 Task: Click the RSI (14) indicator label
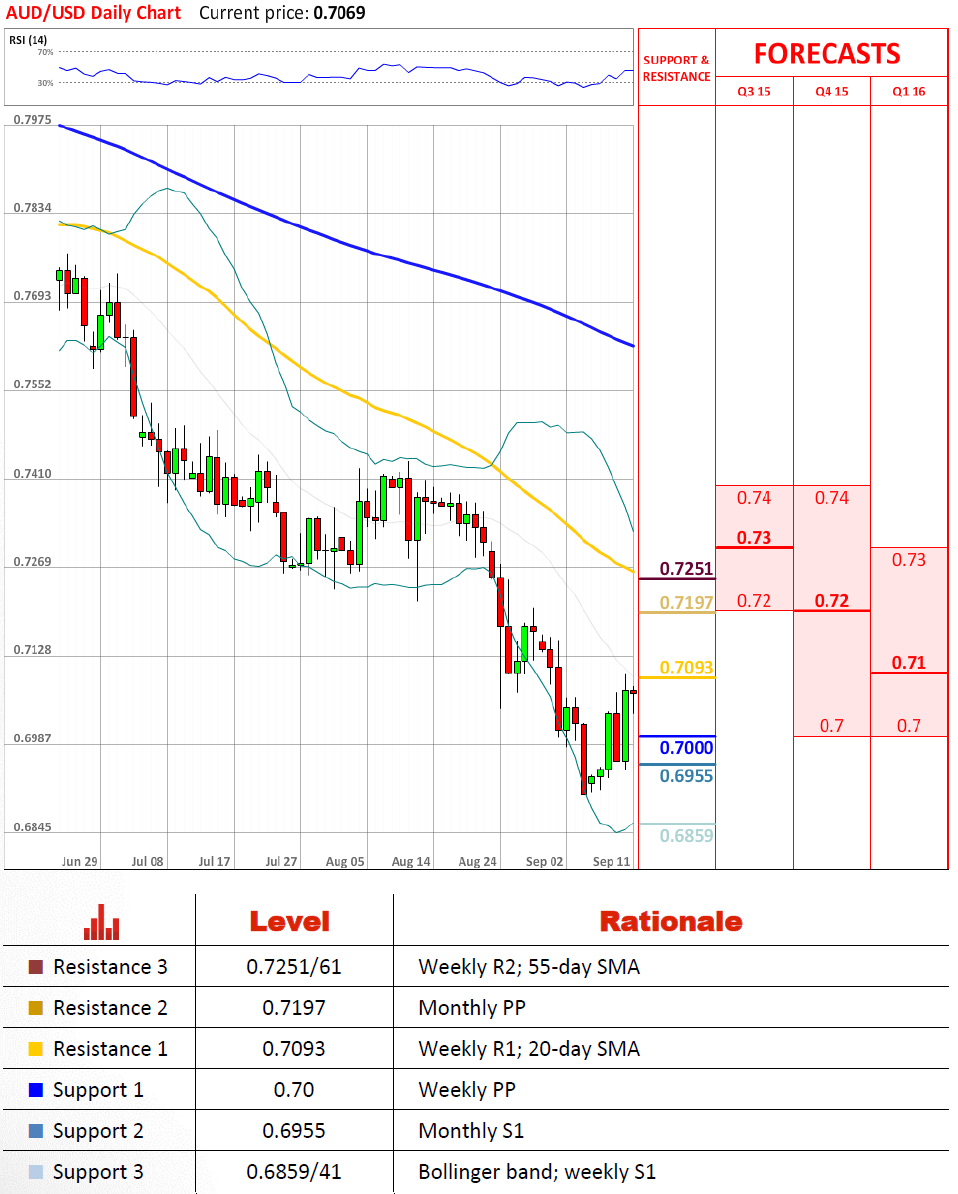point(28,40)
